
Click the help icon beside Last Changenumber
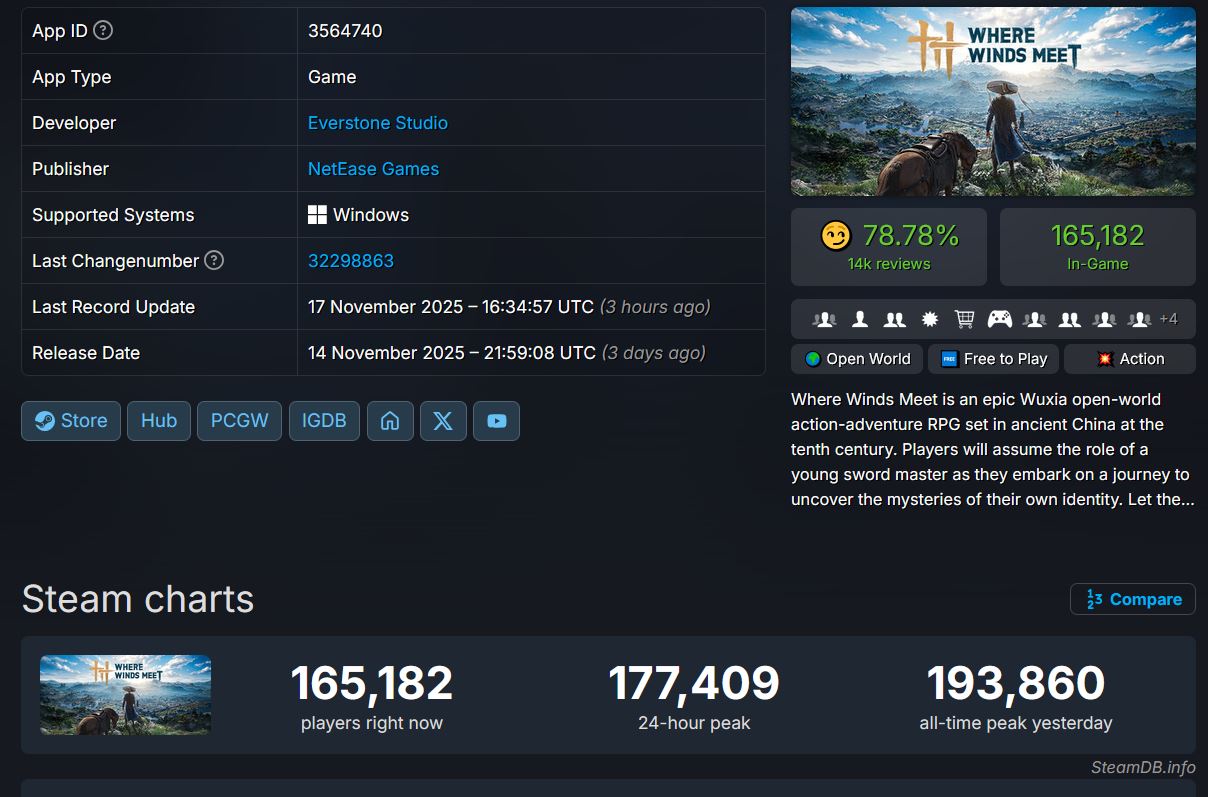(214, 260)
